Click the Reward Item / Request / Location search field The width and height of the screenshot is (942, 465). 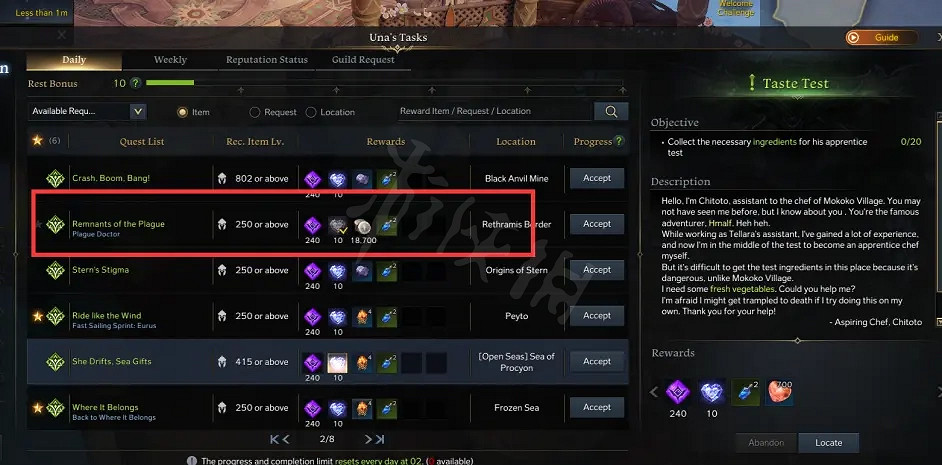(494, 111)
